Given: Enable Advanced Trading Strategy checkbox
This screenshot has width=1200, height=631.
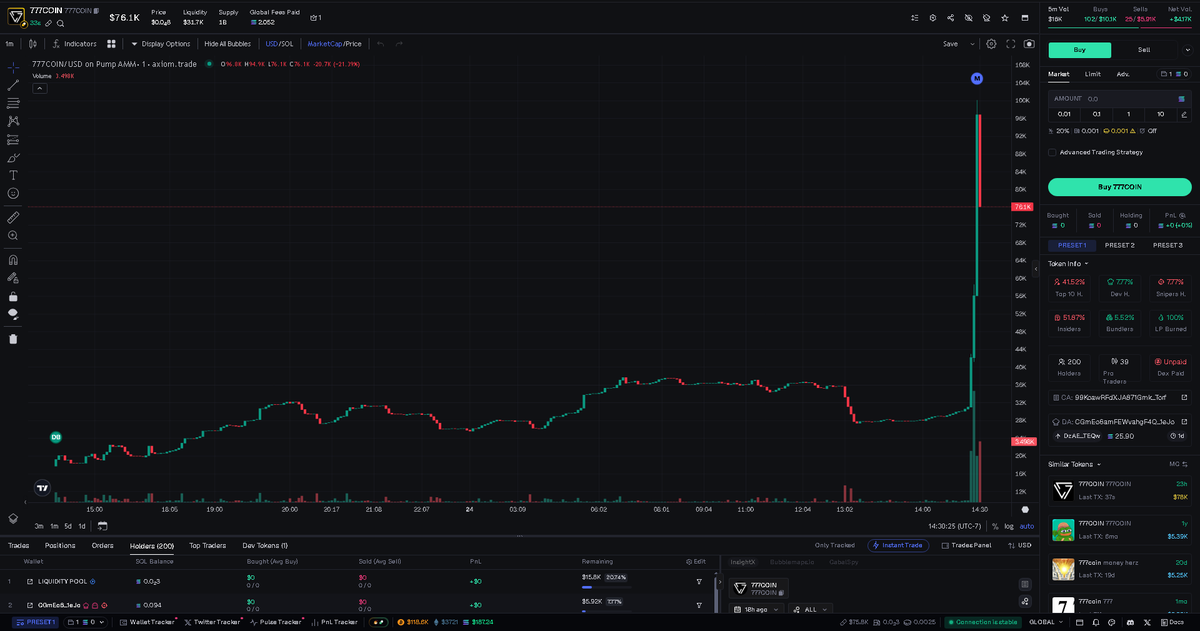Looking at the screenshot, I should point(1052,152).
